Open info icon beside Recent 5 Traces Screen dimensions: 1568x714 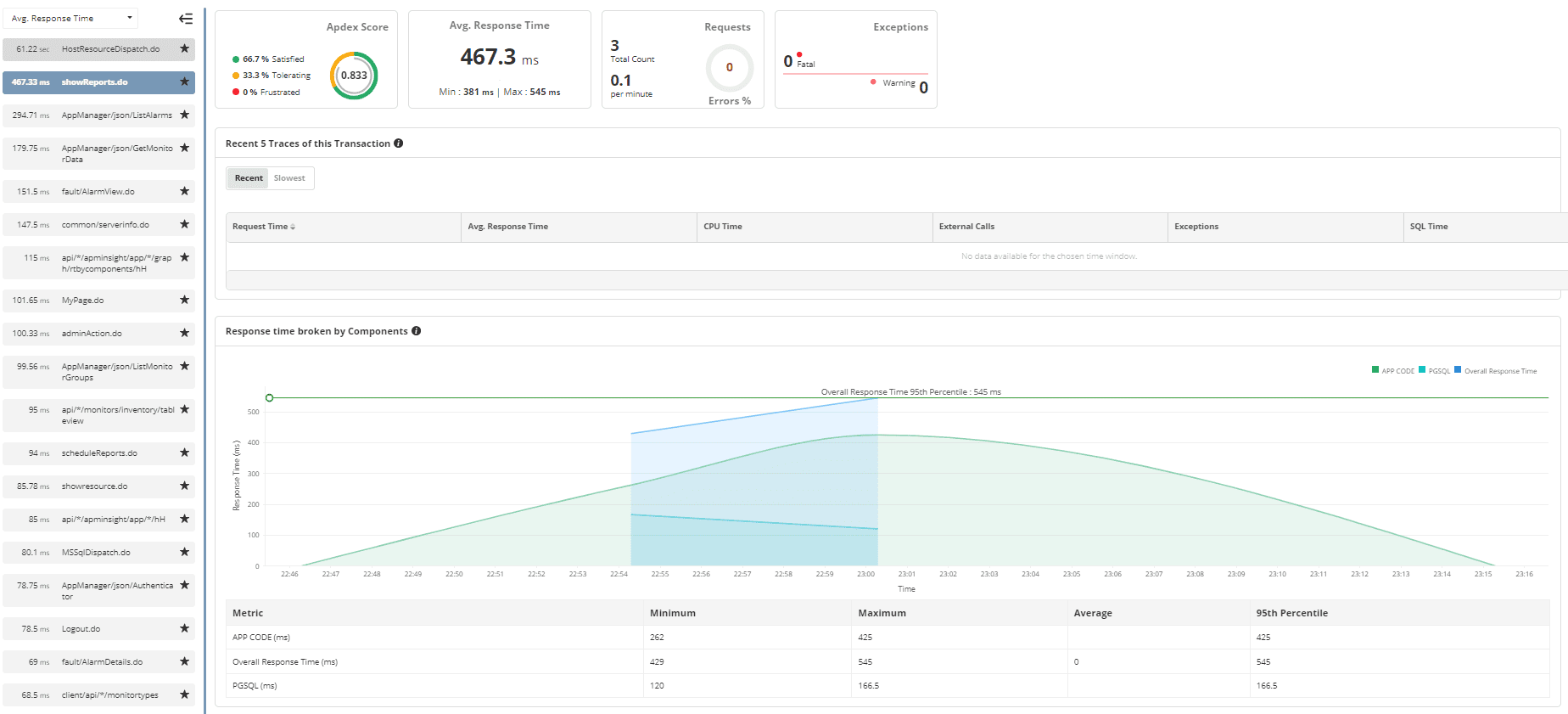399,143
